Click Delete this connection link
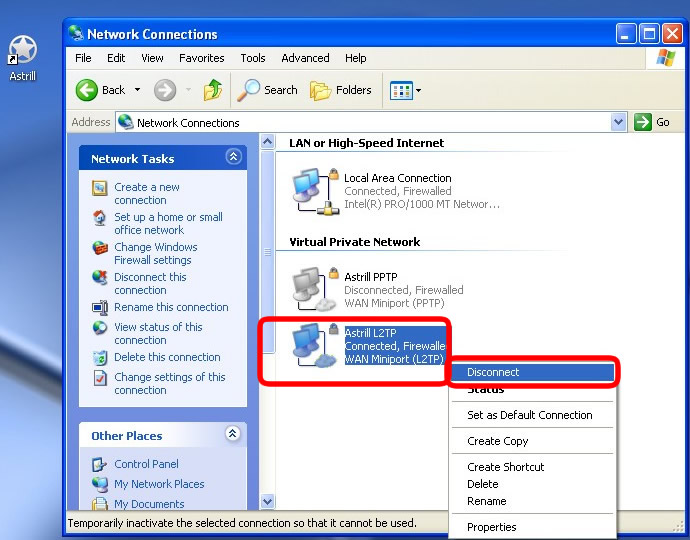 coord(167,357)
